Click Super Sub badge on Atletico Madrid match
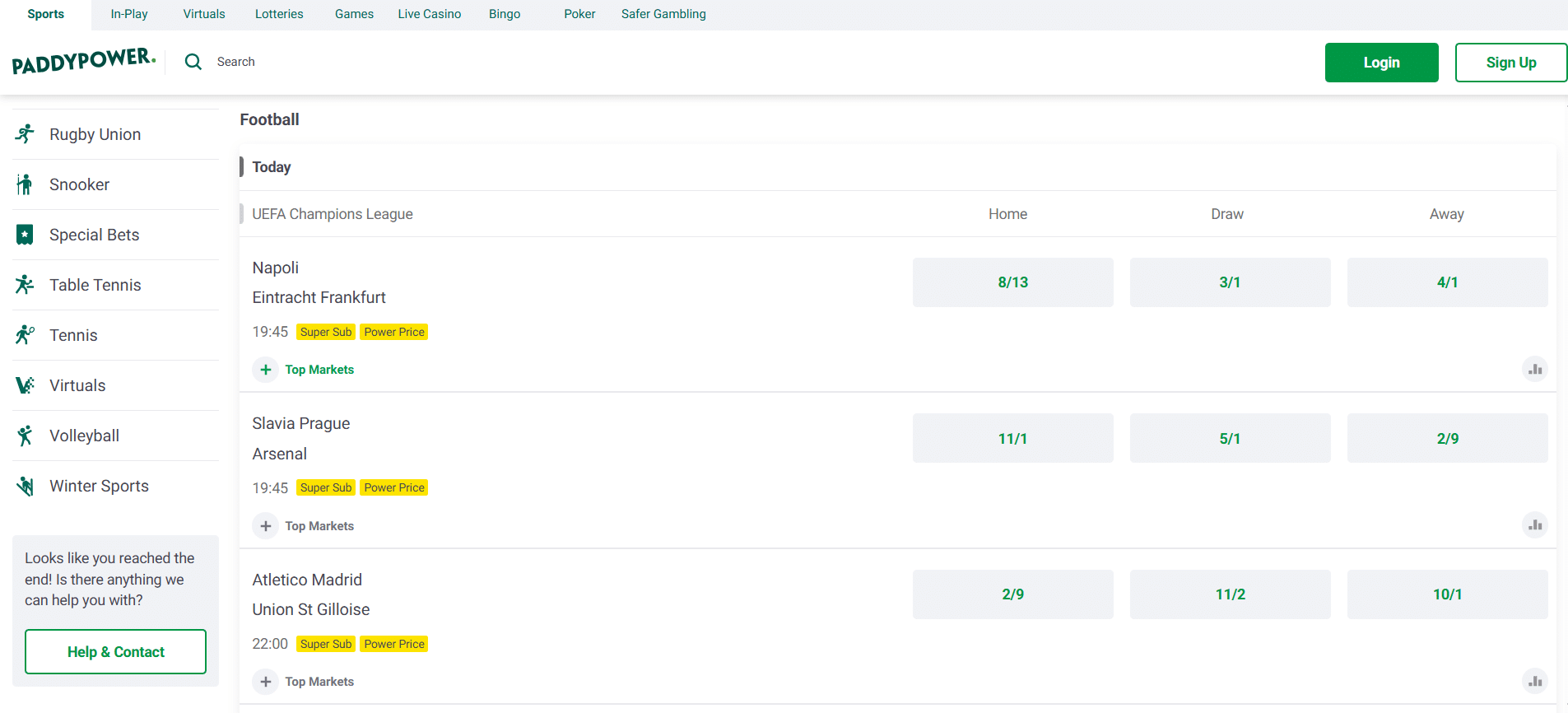The width and height of the screenshot is (1568, 713). [x=326, y=644]
